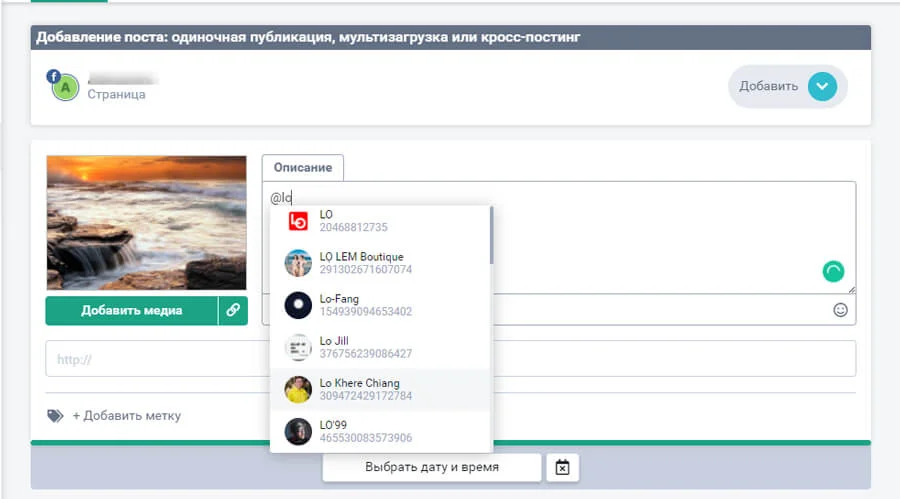This screenshot has height=499, width=900.
Task: Click the Добавить медиа button
Action: (x=131, y=311)
